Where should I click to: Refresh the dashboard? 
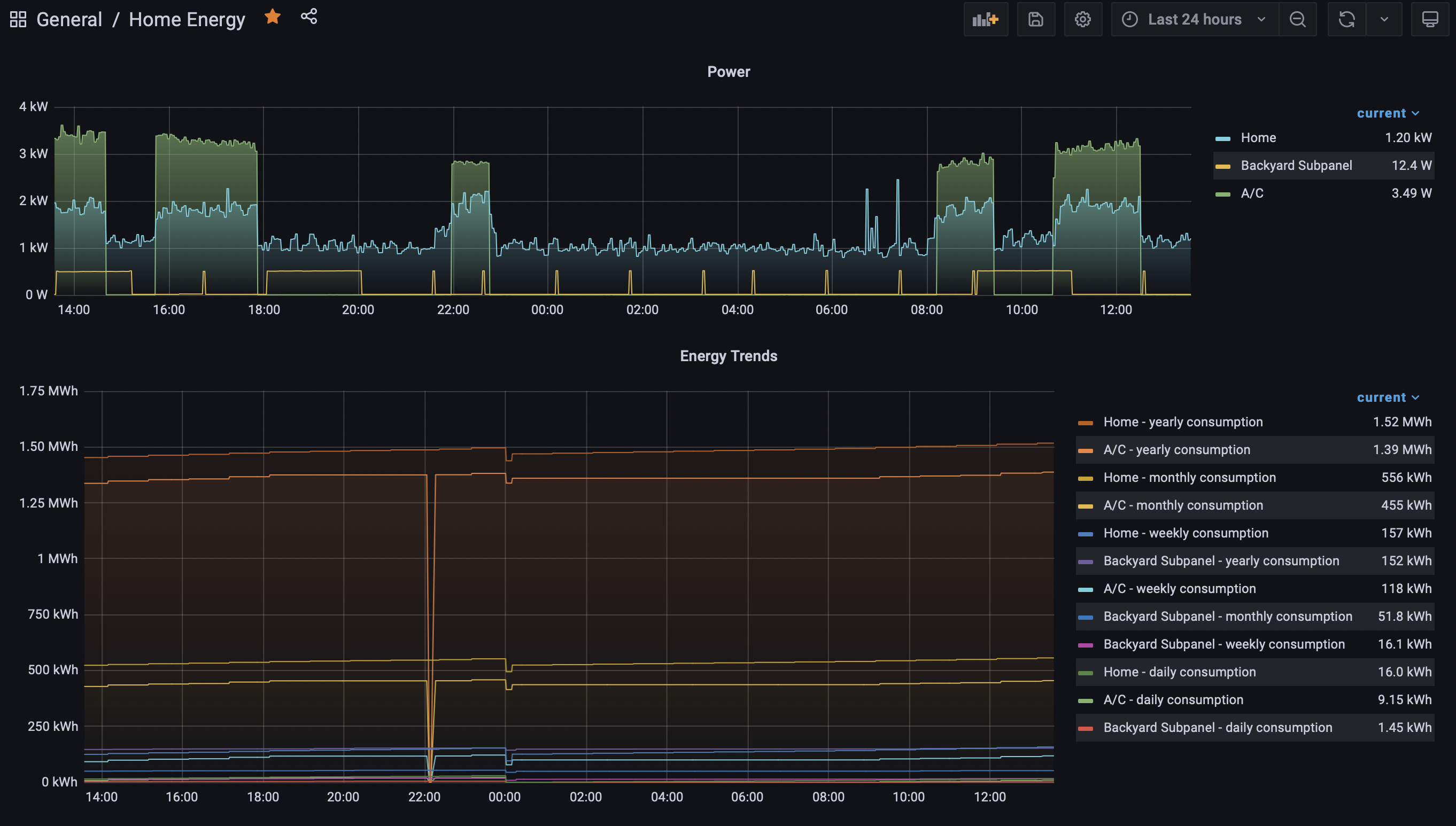tap(1346, 19)
